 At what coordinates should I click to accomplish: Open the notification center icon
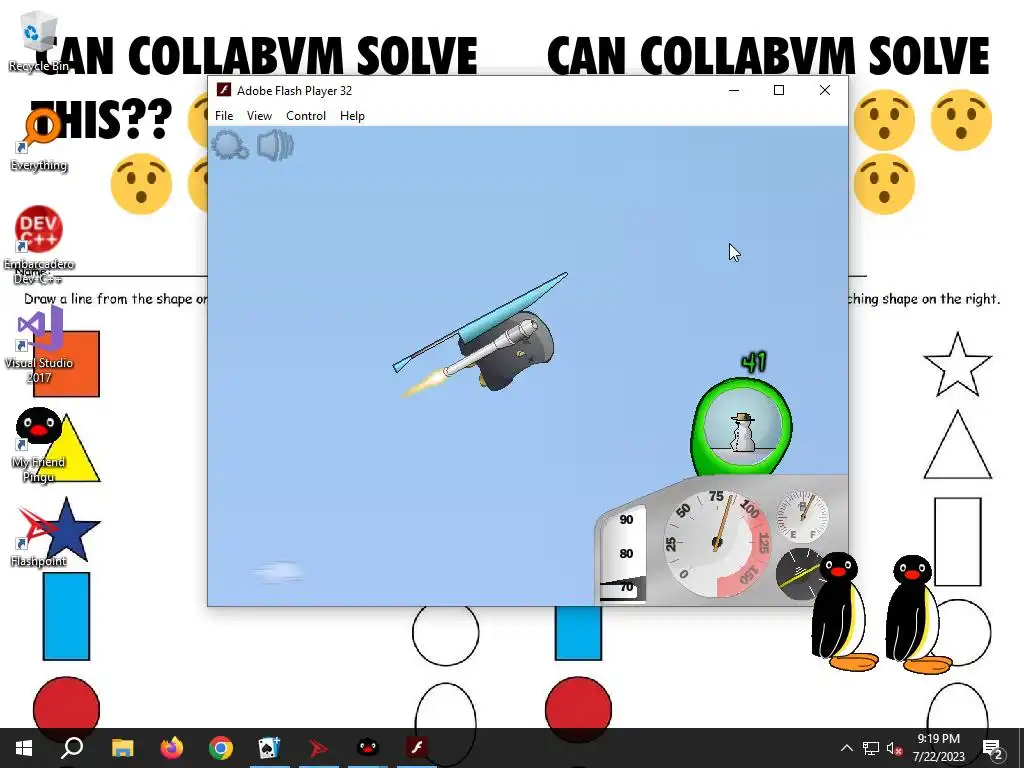click(x=993, y=748)
